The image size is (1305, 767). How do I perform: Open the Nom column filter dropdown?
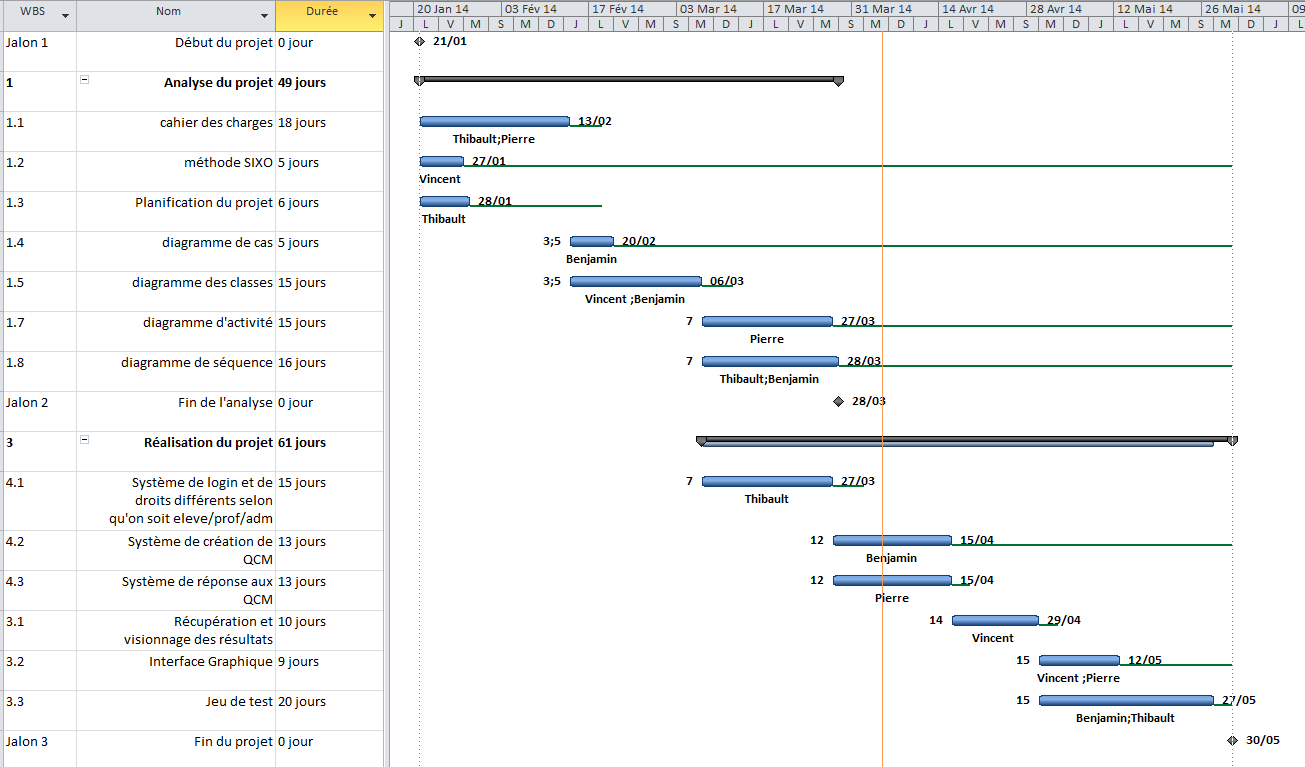pos(264,16)
